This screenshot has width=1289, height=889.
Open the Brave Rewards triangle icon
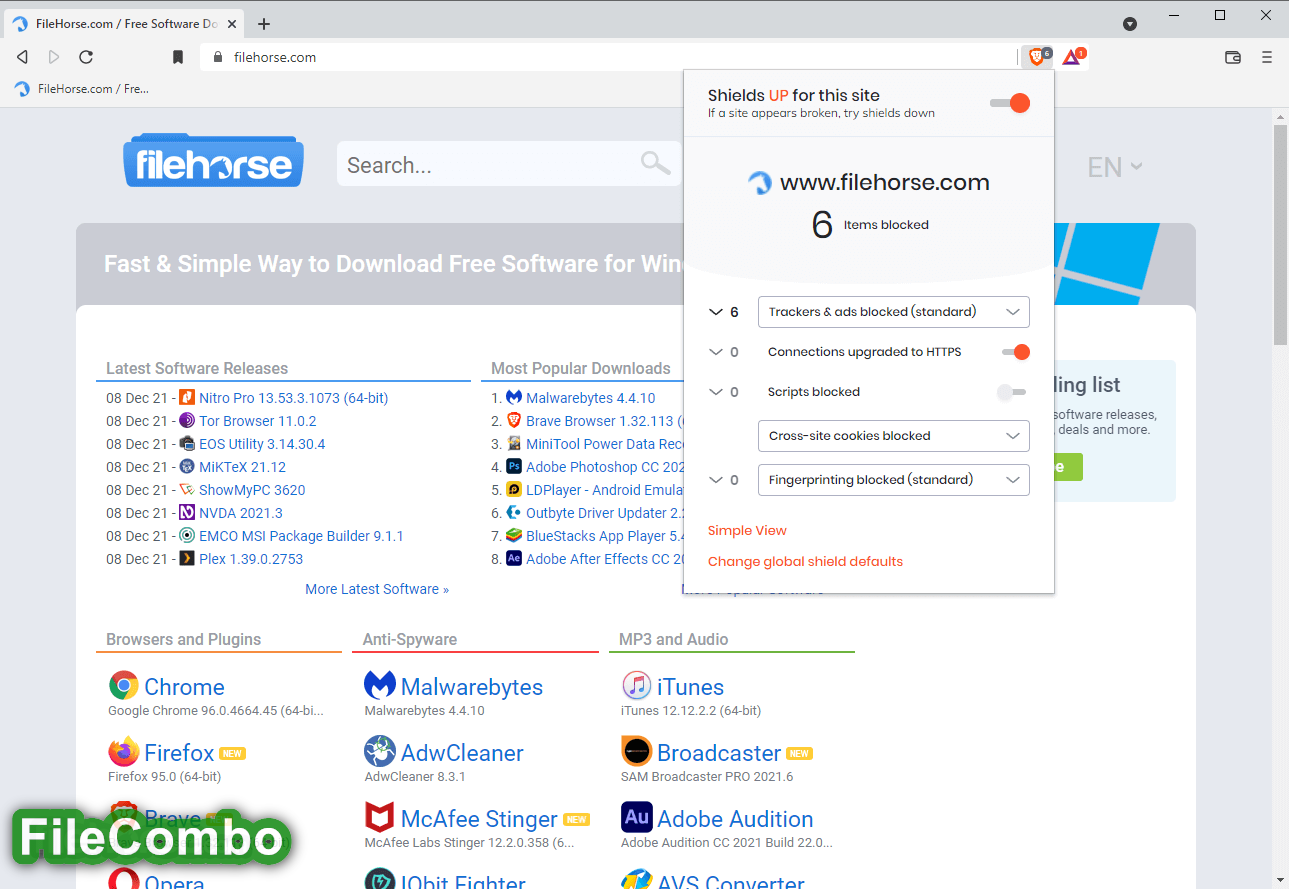[x=1071, y=57]
